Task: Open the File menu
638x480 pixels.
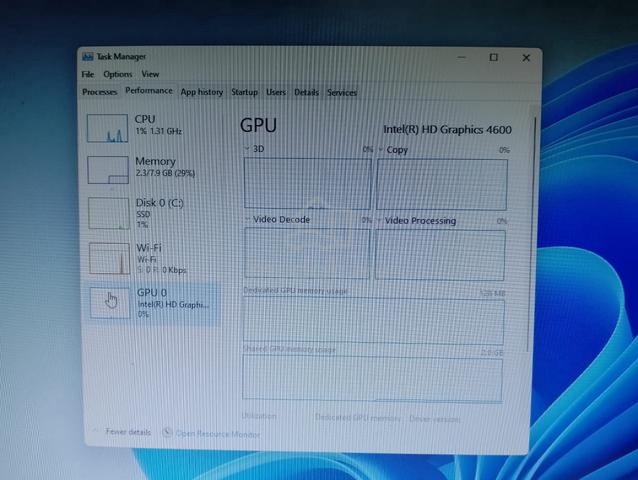Action: point(87,74)
